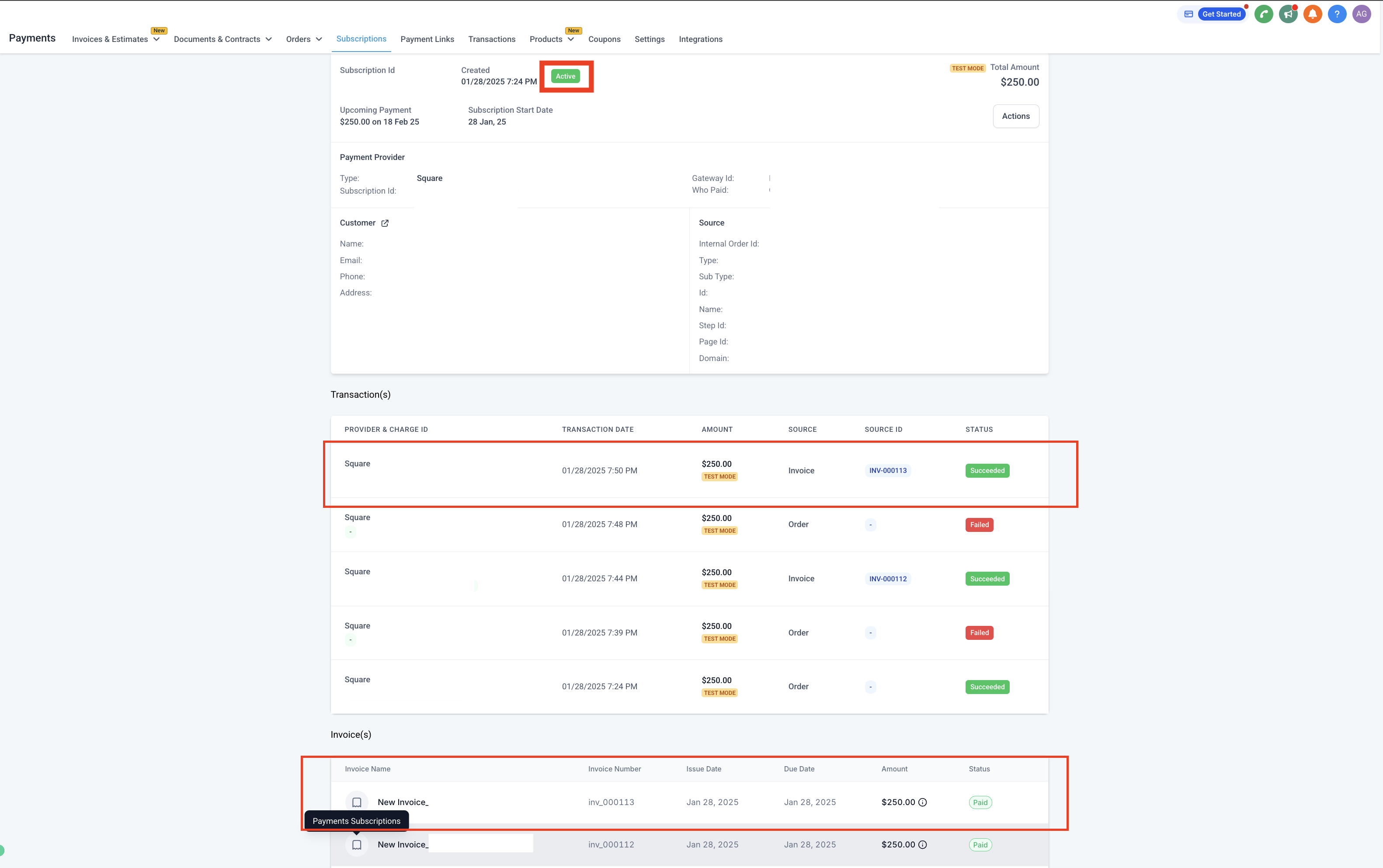
Task: Click the blue help question mark icon
Action: 1337,14
